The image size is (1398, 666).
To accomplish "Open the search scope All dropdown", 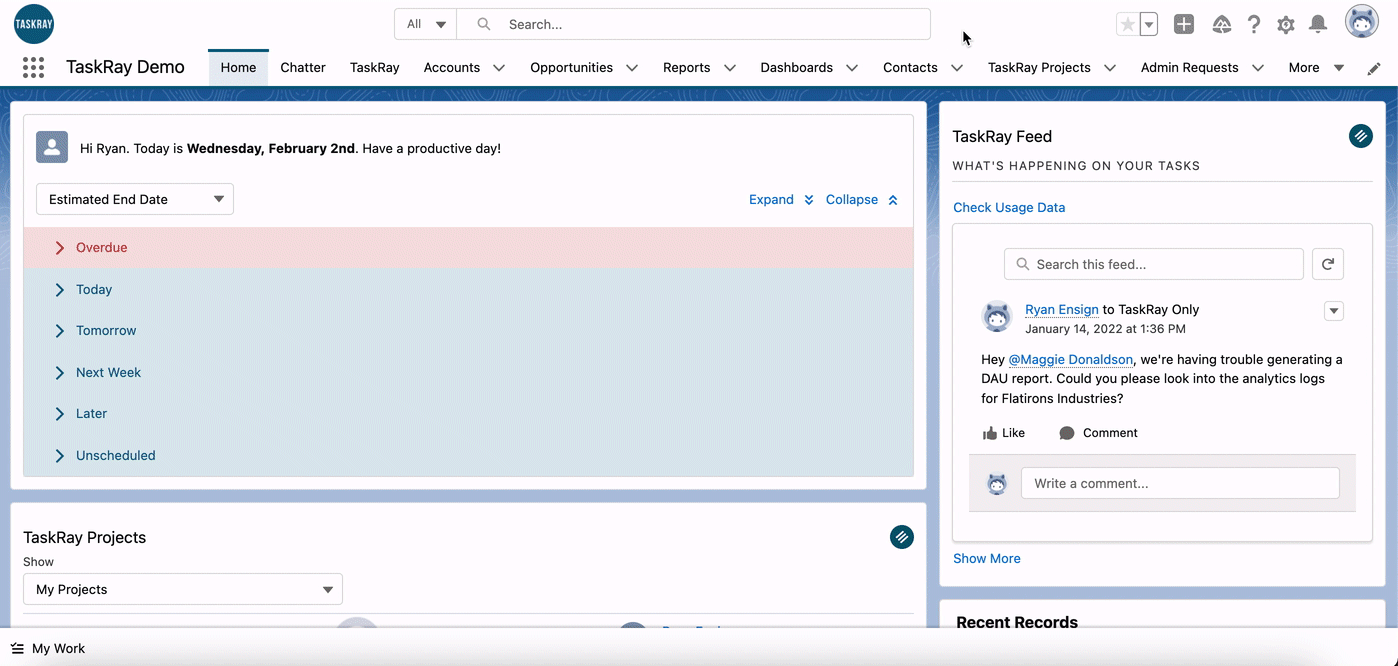I will [426, 24].
